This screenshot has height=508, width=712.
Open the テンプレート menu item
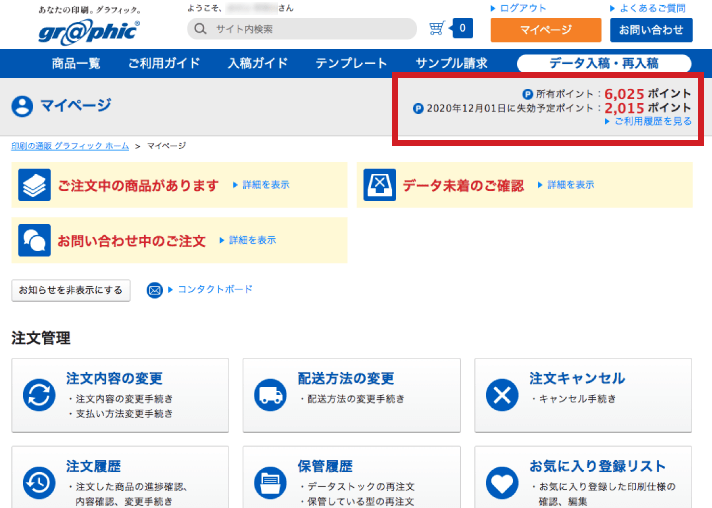(351, 63)
